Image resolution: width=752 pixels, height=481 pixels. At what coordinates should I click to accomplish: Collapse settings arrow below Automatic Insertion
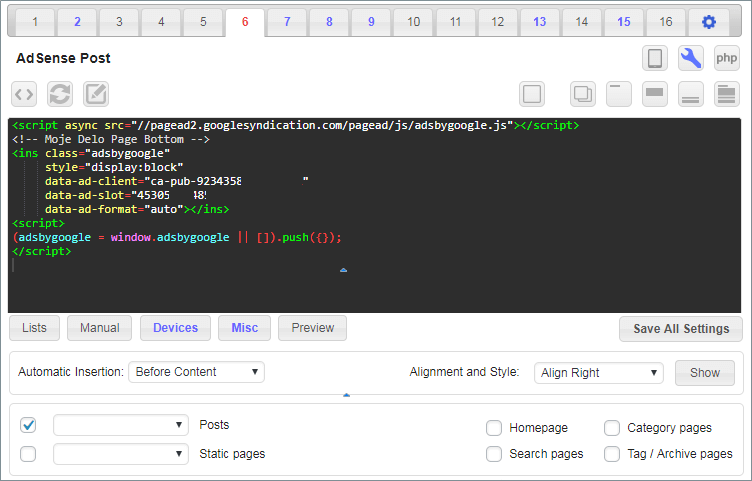click(x=346, y=395)
